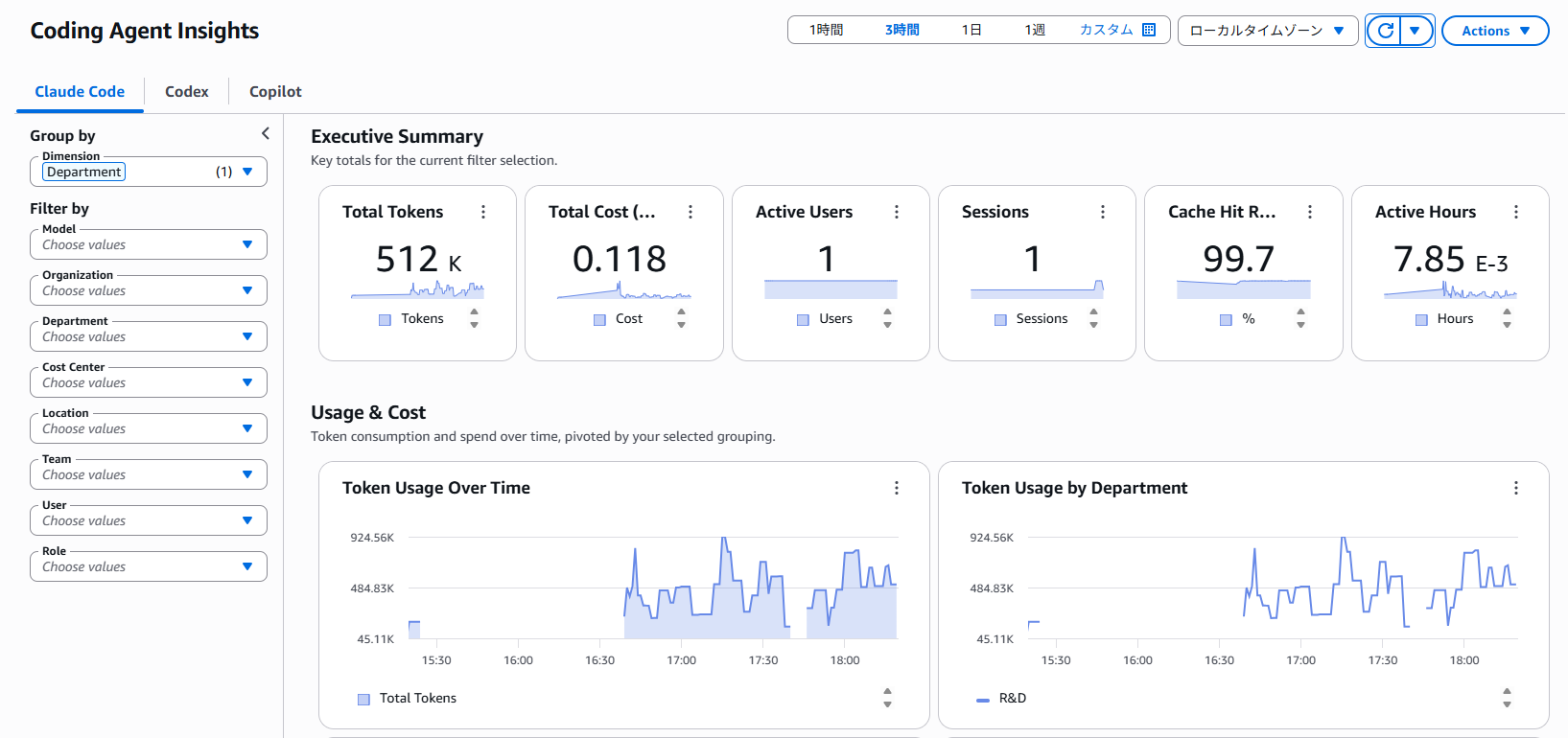Open Total Cost widget actions menu

pyautogui.click(x=690, y=212)
